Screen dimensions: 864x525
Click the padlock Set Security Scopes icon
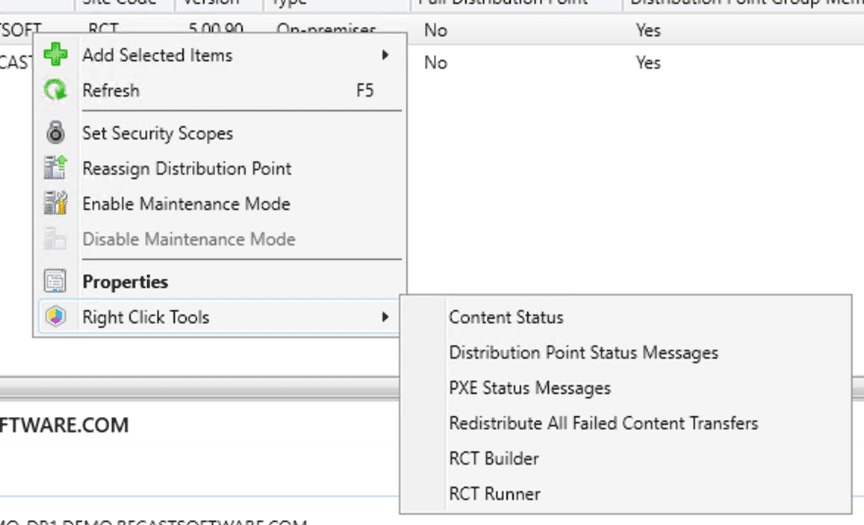(56, 133)
